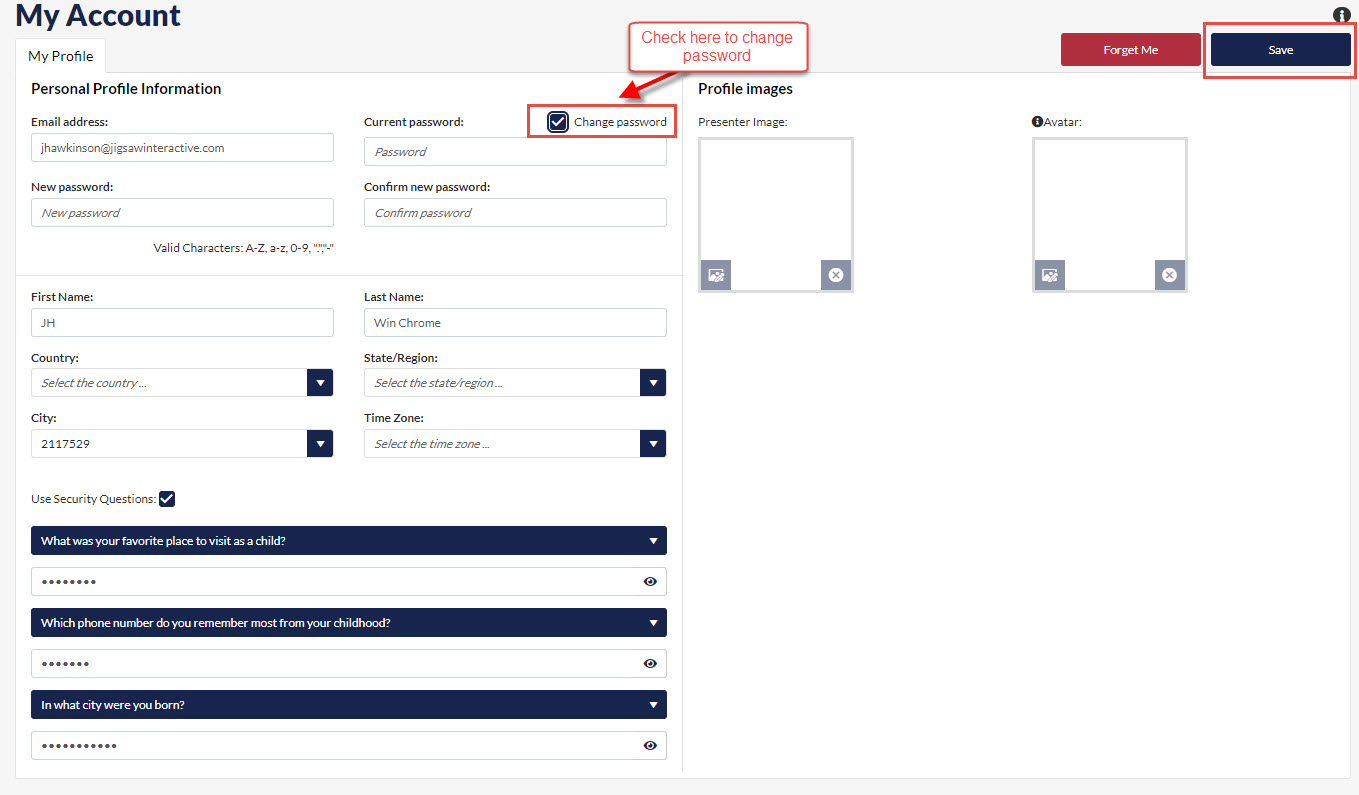Open the City dropdown
The image size is (1359, 795).
click(x=320, y=444)
